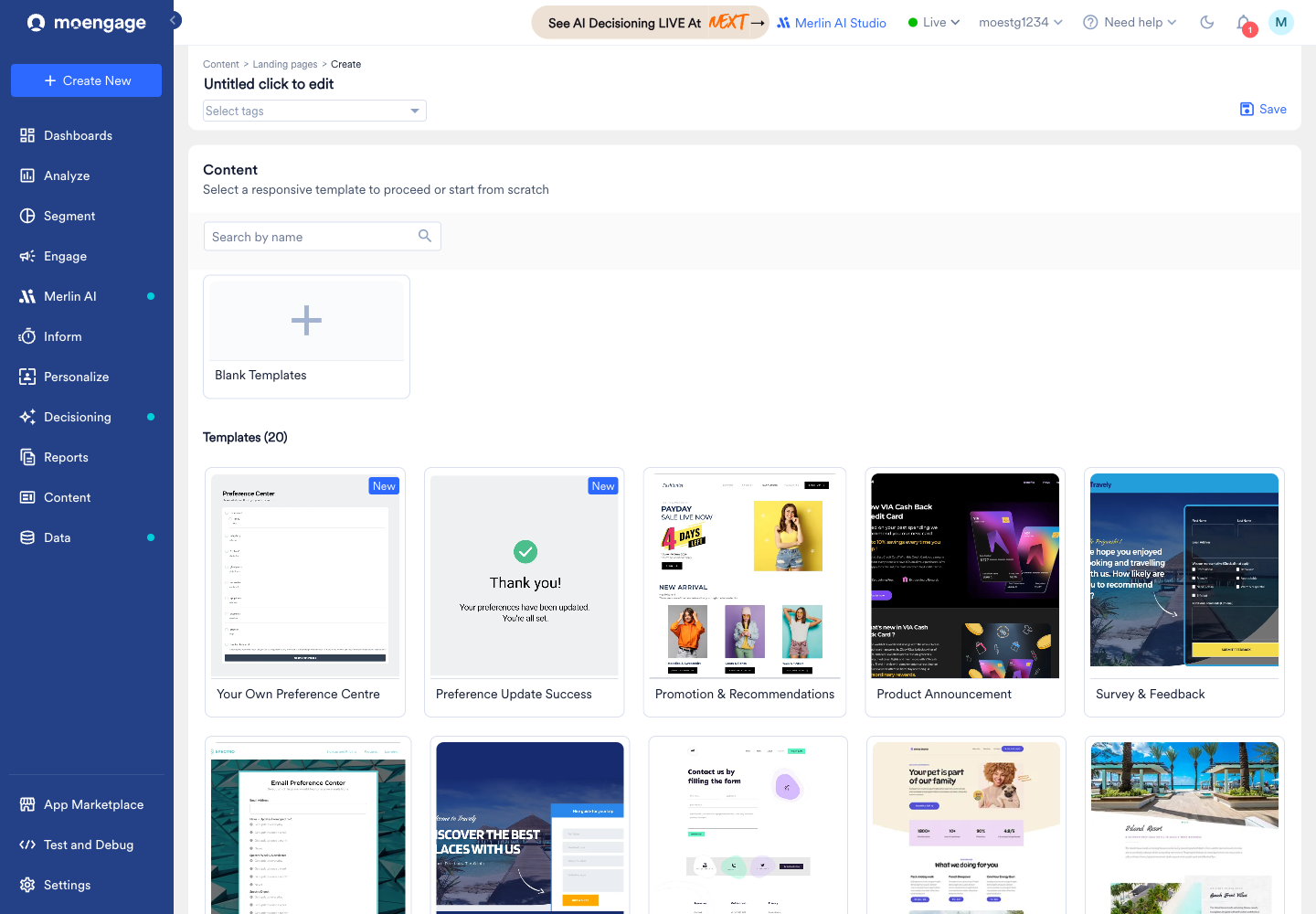Viewport: 1316px width, 914px height.
Task: Click the Search by name field
Action: point(322,236)
